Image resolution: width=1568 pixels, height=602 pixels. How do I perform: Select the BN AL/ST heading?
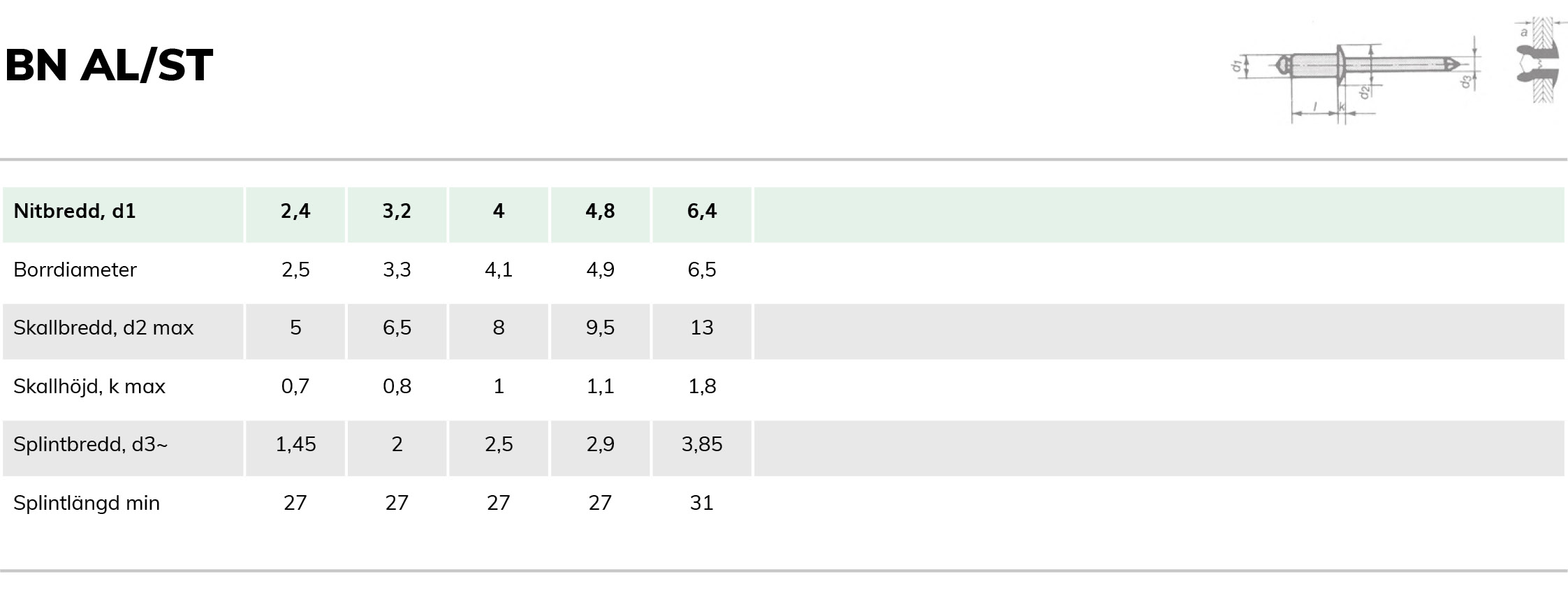[108, 66]
